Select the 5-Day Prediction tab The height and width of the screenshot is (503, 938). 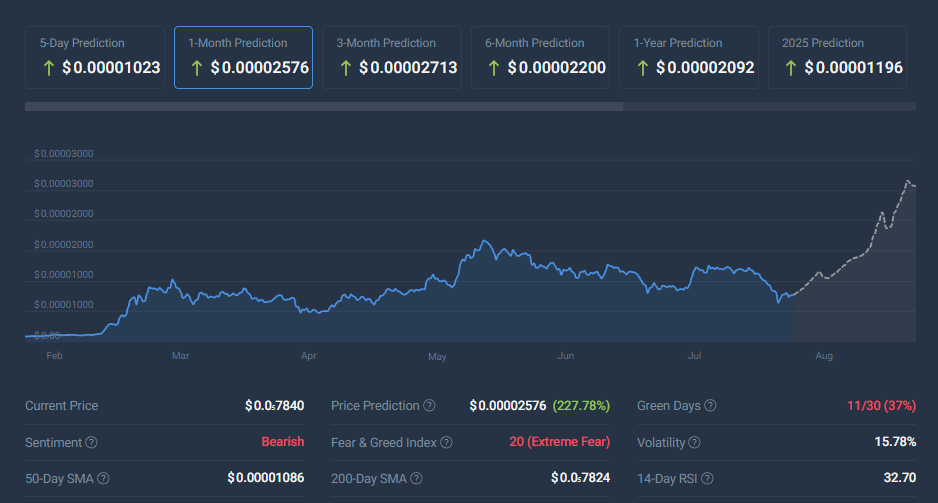pyautogui.click(x=95, y=57)
